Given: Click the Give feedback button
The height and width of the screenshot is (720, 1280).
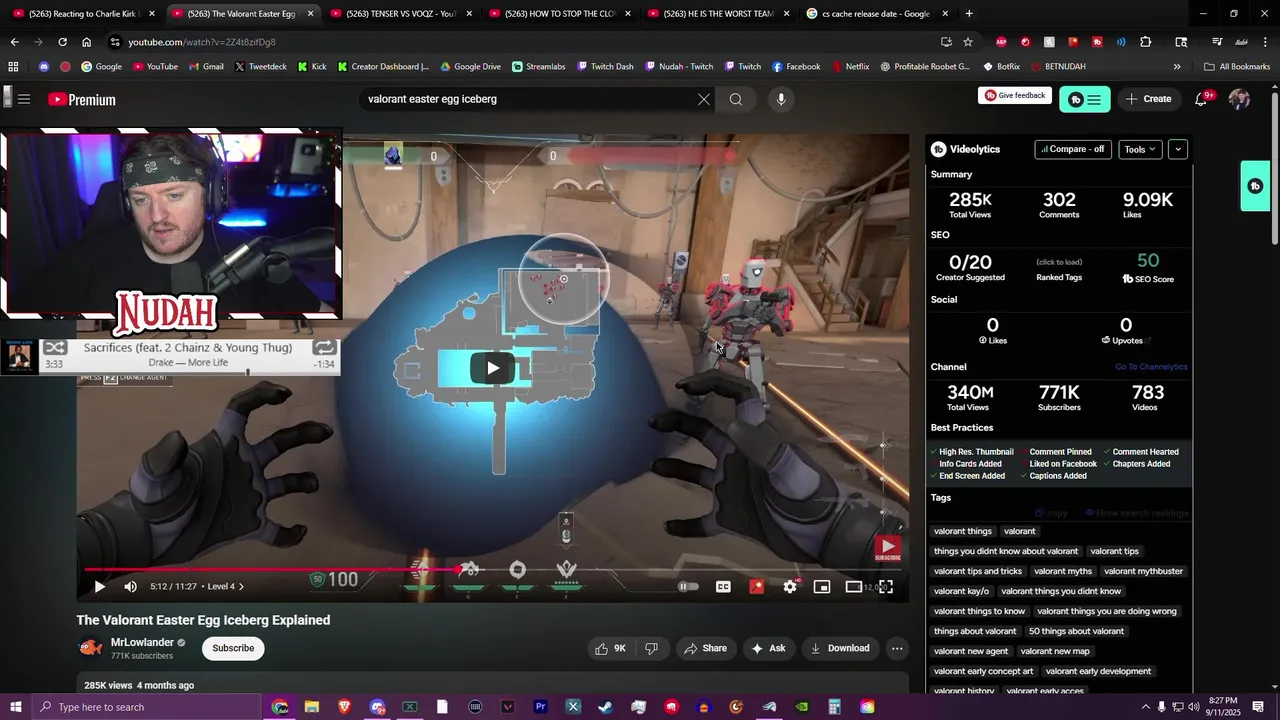Looking at the screenshot, I should pyautogui.click(x=1015, y=96).
